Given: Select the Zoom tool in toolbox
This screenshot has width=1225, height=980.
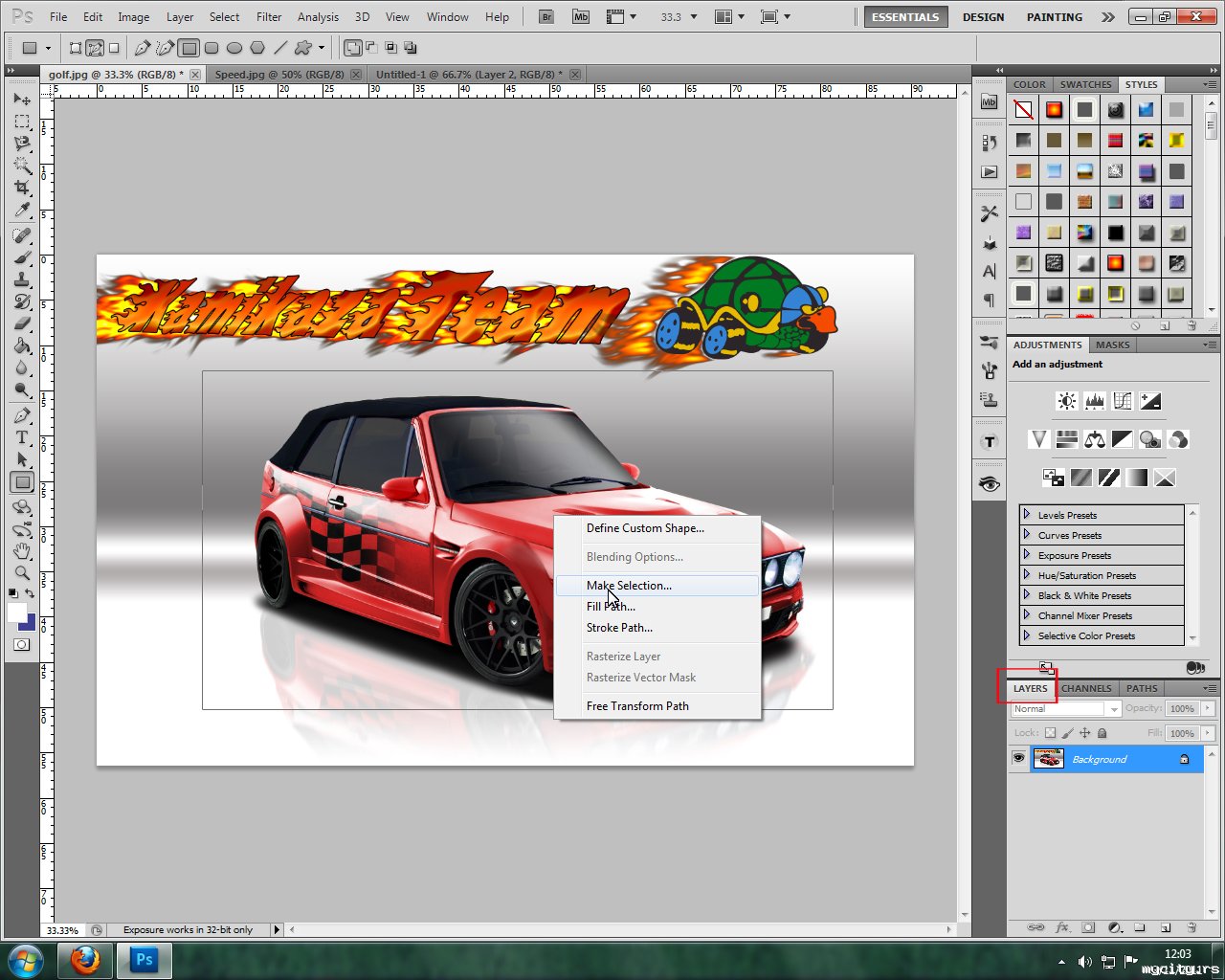Looking at the screenshot, I should pyautogui.click(x=22, y=573).
